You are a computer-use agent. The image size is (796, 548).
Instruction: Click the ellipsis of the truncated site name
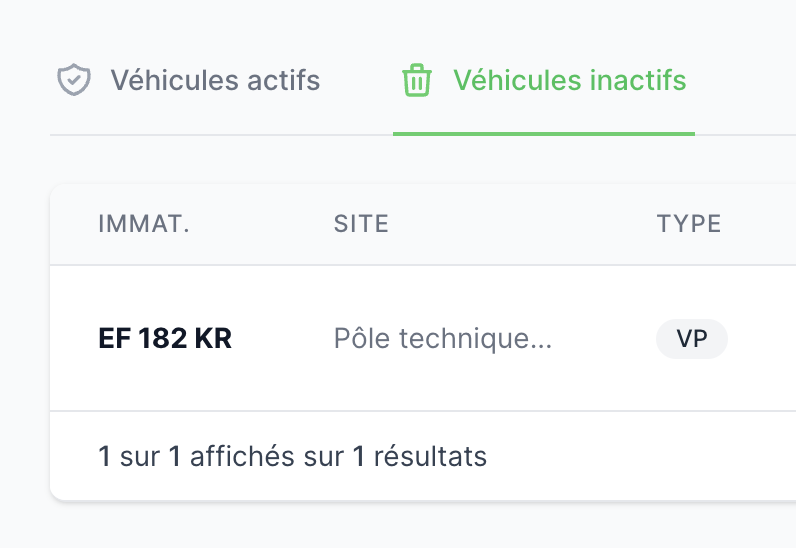click(543, 347)
